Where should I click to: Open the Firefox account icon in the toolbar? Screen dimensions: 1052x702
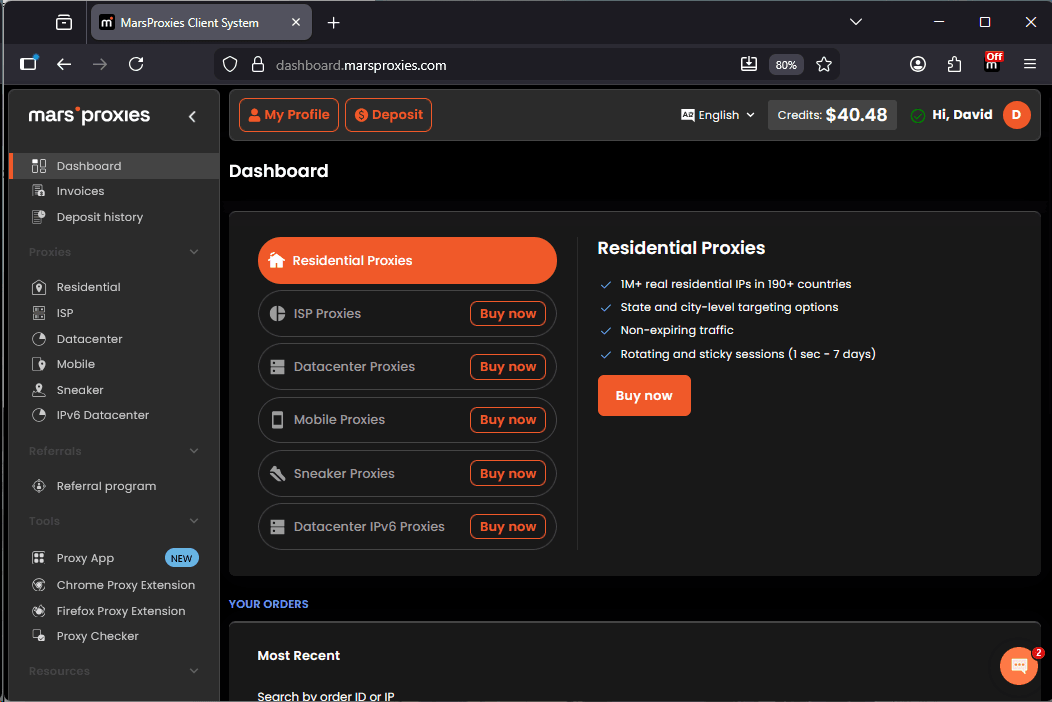[918, 64]
